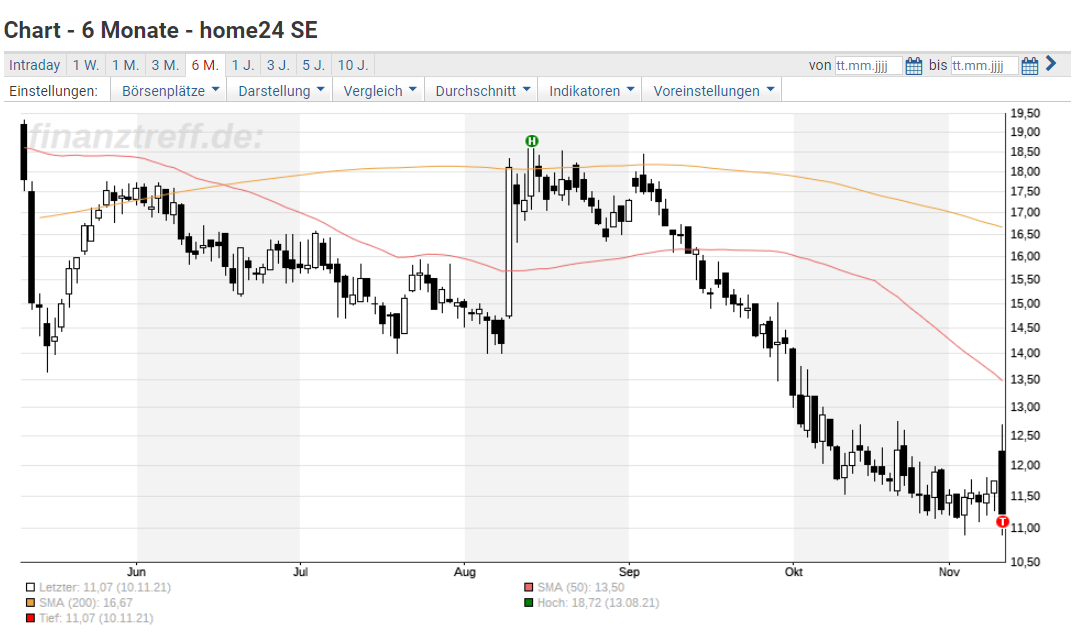
Task: Open the Vergleich dropdown
Action: [379, 90]
